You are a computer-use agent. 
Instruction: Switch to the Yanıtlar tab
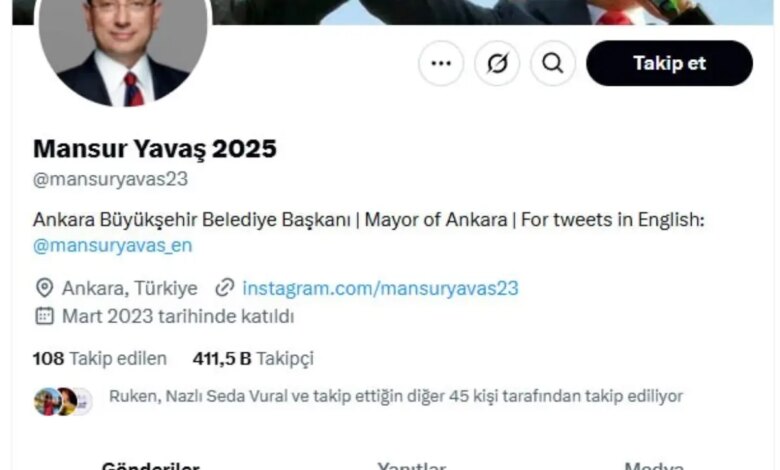pyautogui.click(x=411, y=466)
